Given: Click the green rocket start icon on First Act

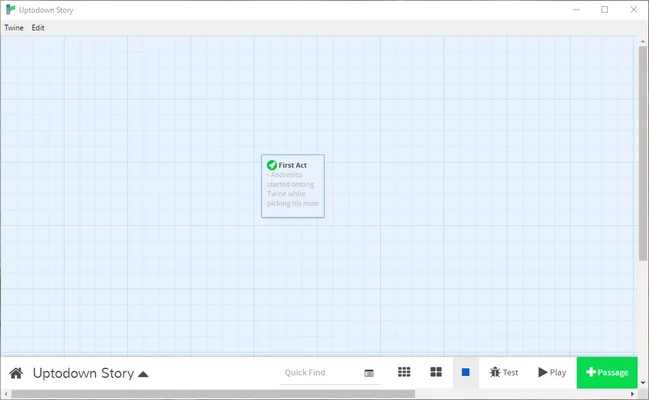Looking at the screenshot, I should coord(272,165).
